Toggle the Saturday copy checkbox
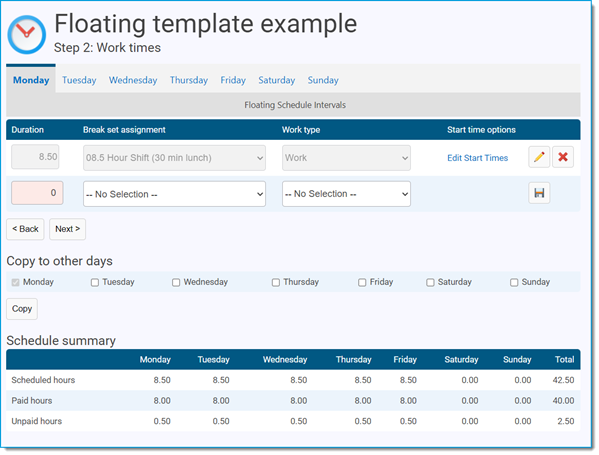Image resolution: width=599 pixels, height=455 pixels. (430, 282)
